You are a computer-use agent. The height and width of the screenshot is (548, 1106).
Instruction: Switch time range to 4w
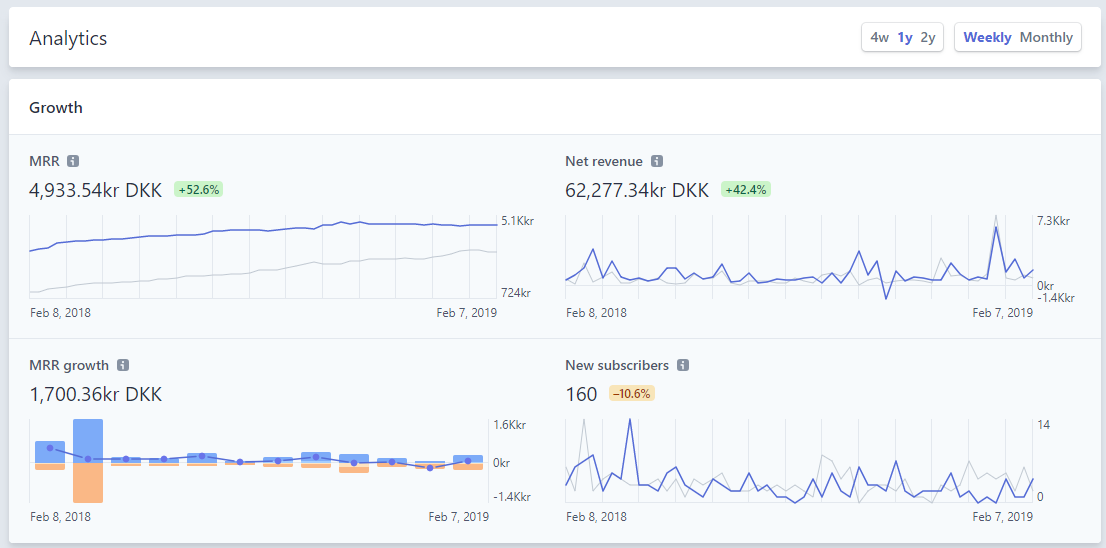[879, 38]
